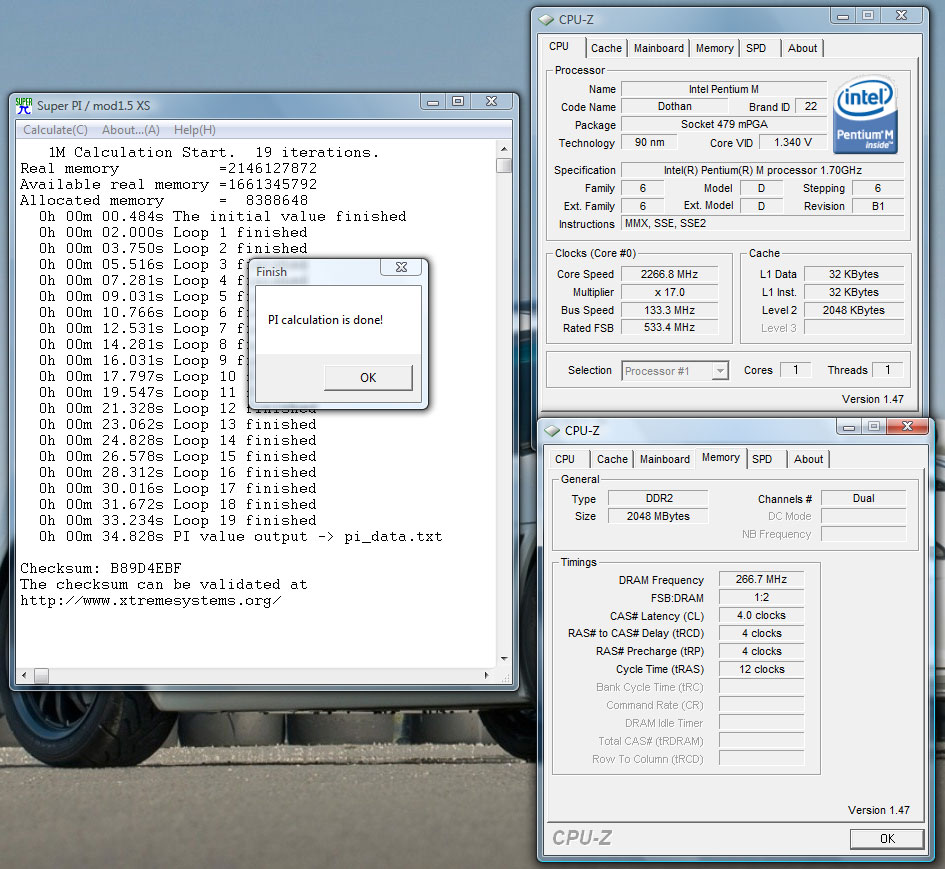Click the Super PI app icon in title bar
The image size is (945, 869).
(24, 105)
